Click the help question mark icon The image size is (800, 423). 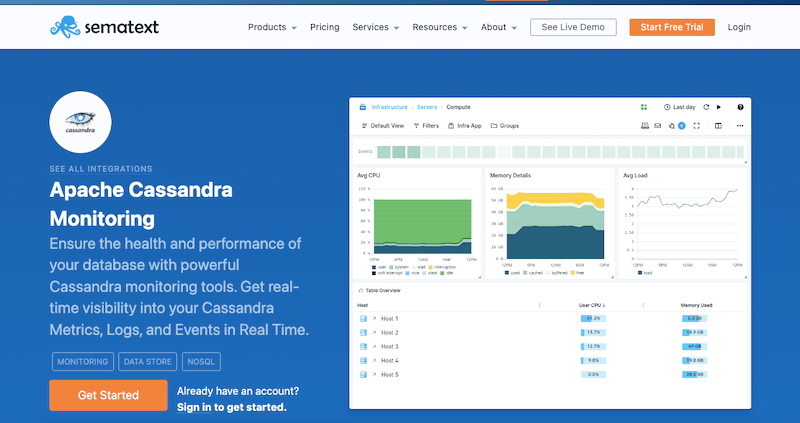[x=740, y=107]
